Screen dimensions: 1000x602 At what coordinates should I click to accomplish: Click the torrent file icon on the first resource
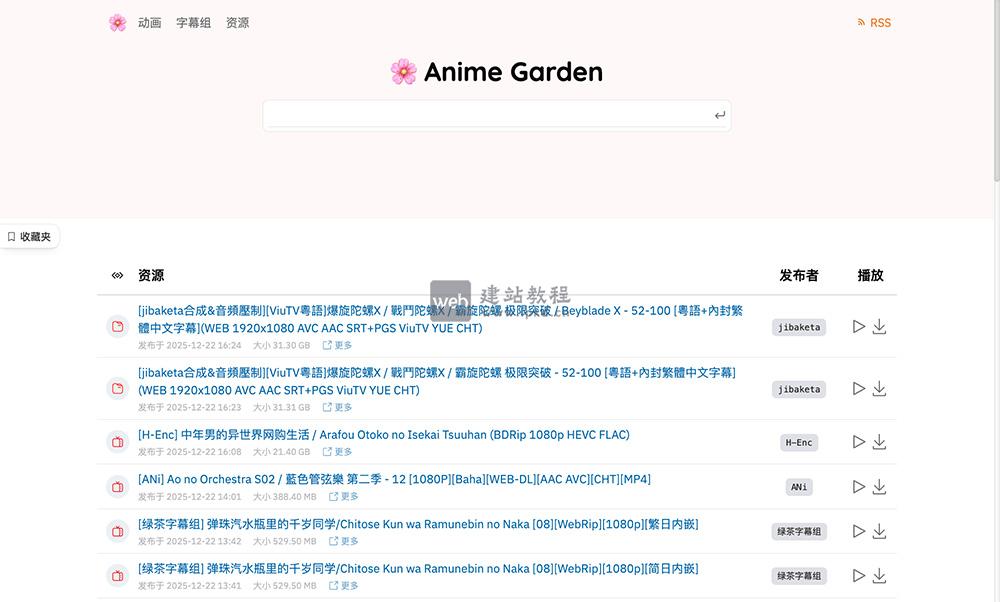tap(117, 327)
